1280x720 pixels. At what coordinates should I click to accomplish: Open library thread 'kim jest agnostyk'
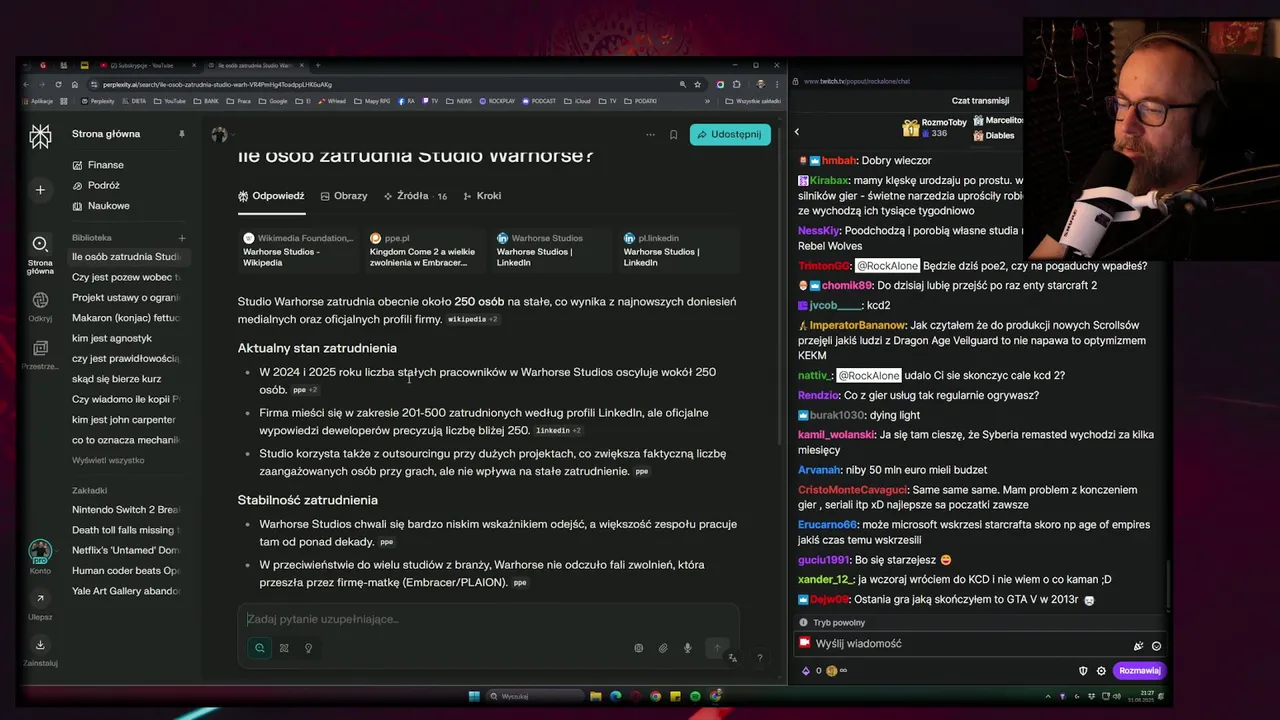[112, 338]
